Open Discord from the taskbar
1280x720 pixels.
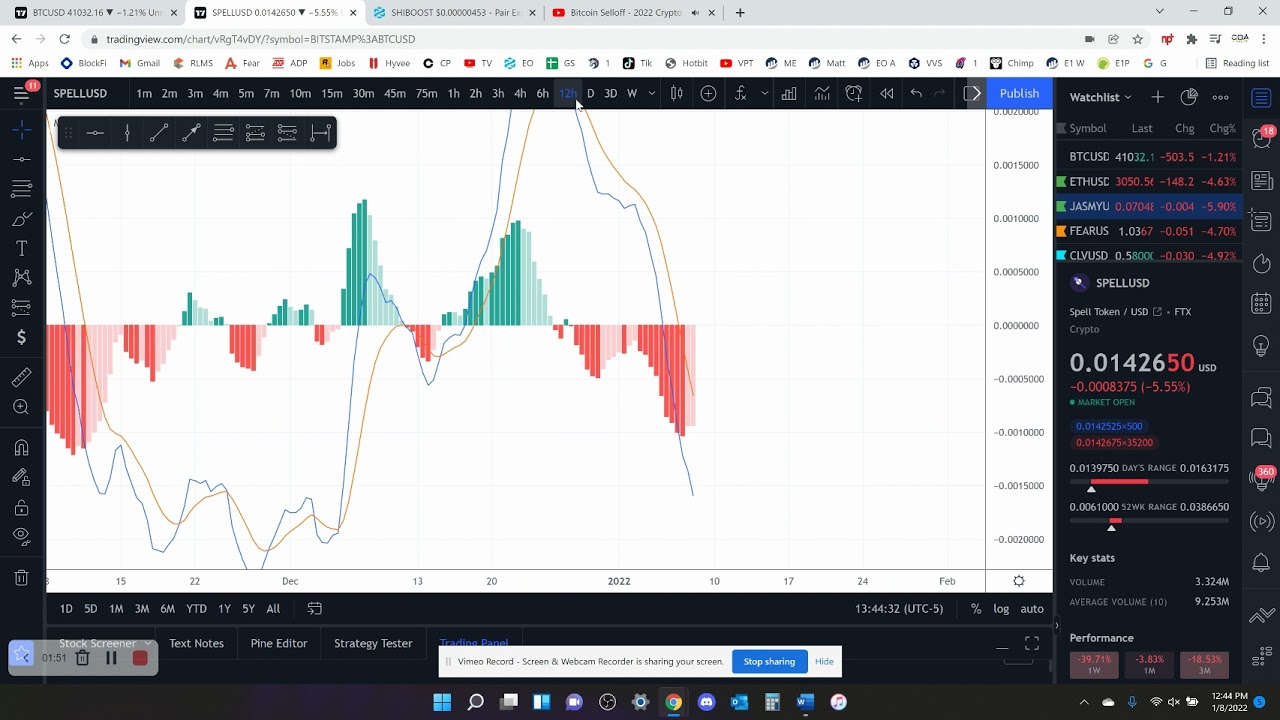(706, 702)
